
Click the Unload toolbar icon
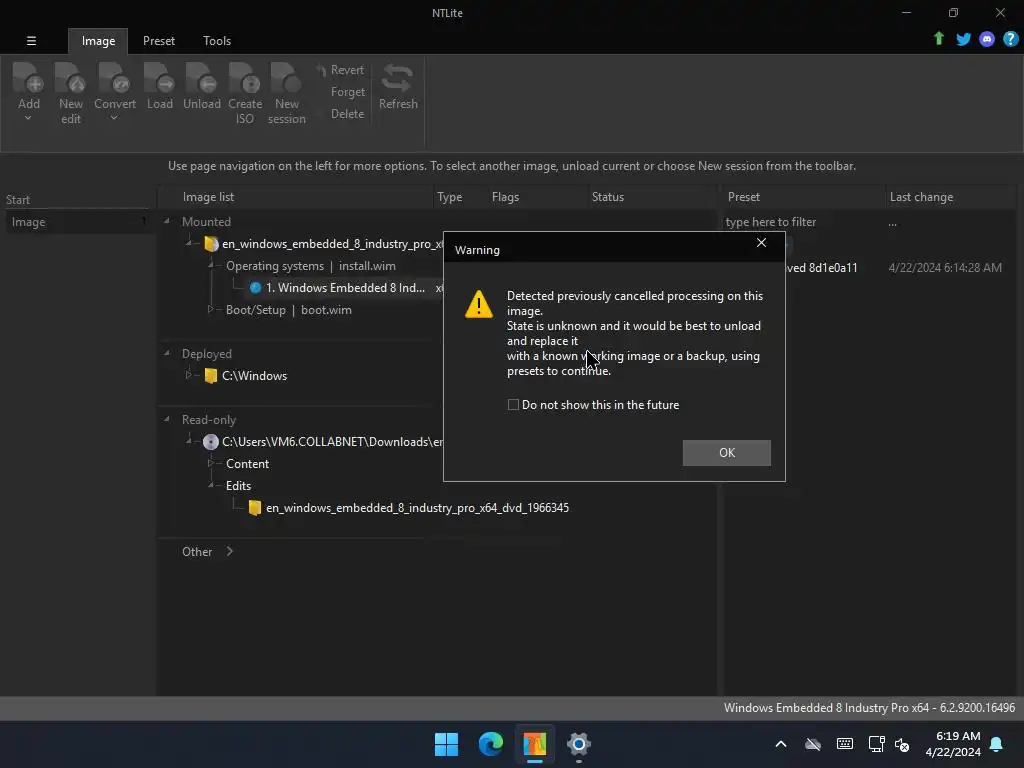[x=201, y=78]
